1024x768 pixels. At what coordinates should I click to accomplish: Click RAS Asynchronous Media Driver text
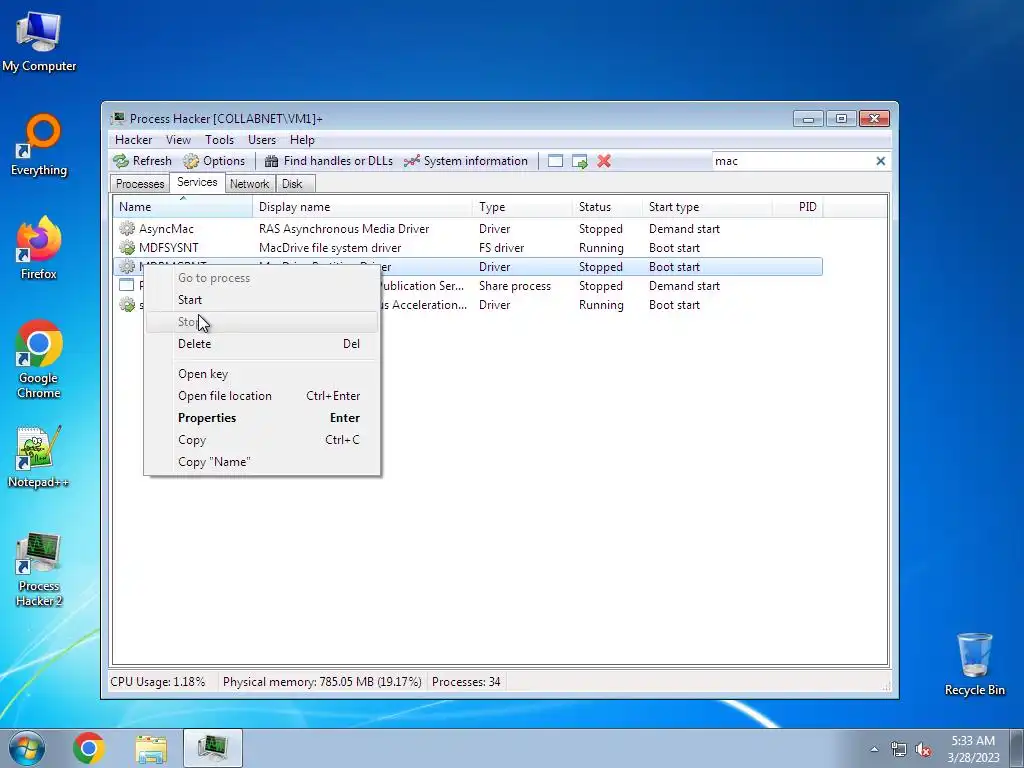click(x=344, y=229)
